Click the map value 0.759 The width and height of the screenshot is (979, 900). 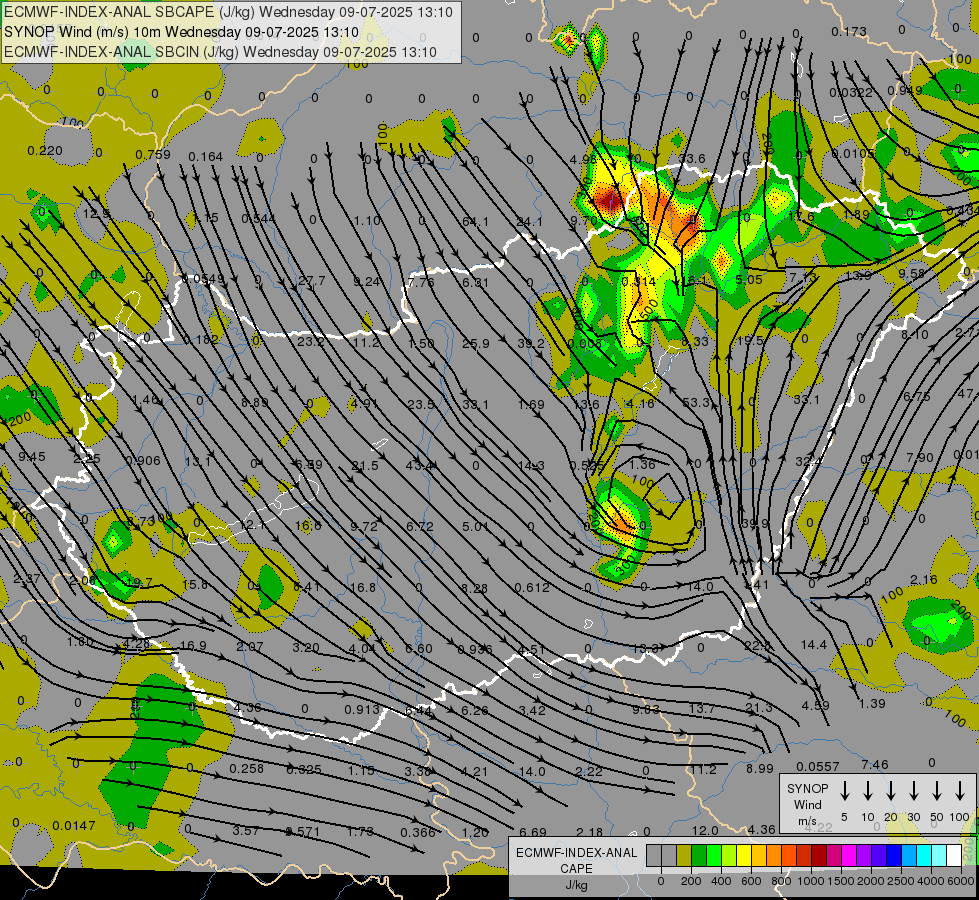[153, 155]
